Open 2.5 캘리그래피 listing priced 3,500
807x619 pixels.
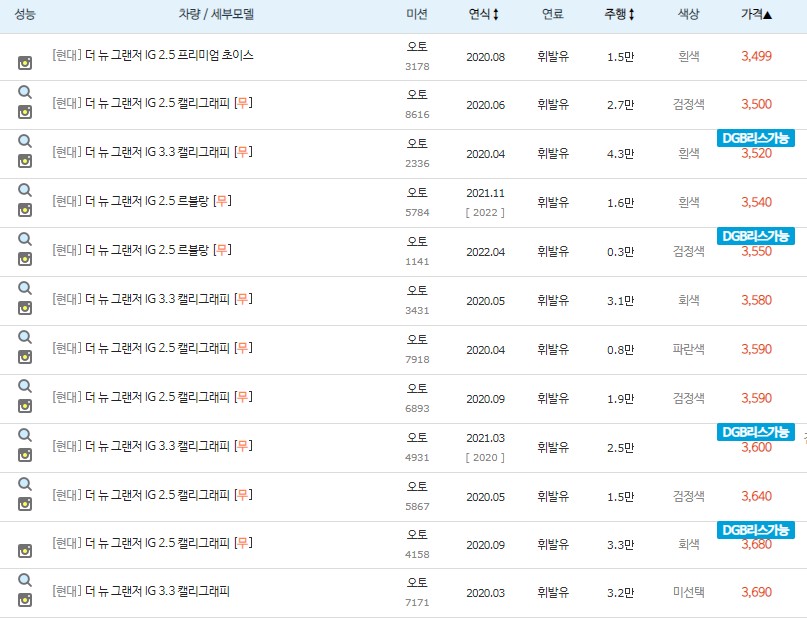pos(152,103)
